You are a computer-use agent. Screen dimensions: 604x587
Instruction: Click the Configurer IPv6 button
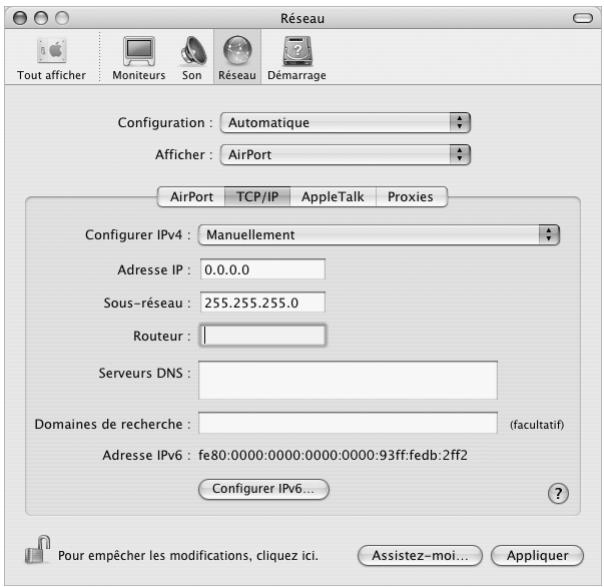coord(264,489)
